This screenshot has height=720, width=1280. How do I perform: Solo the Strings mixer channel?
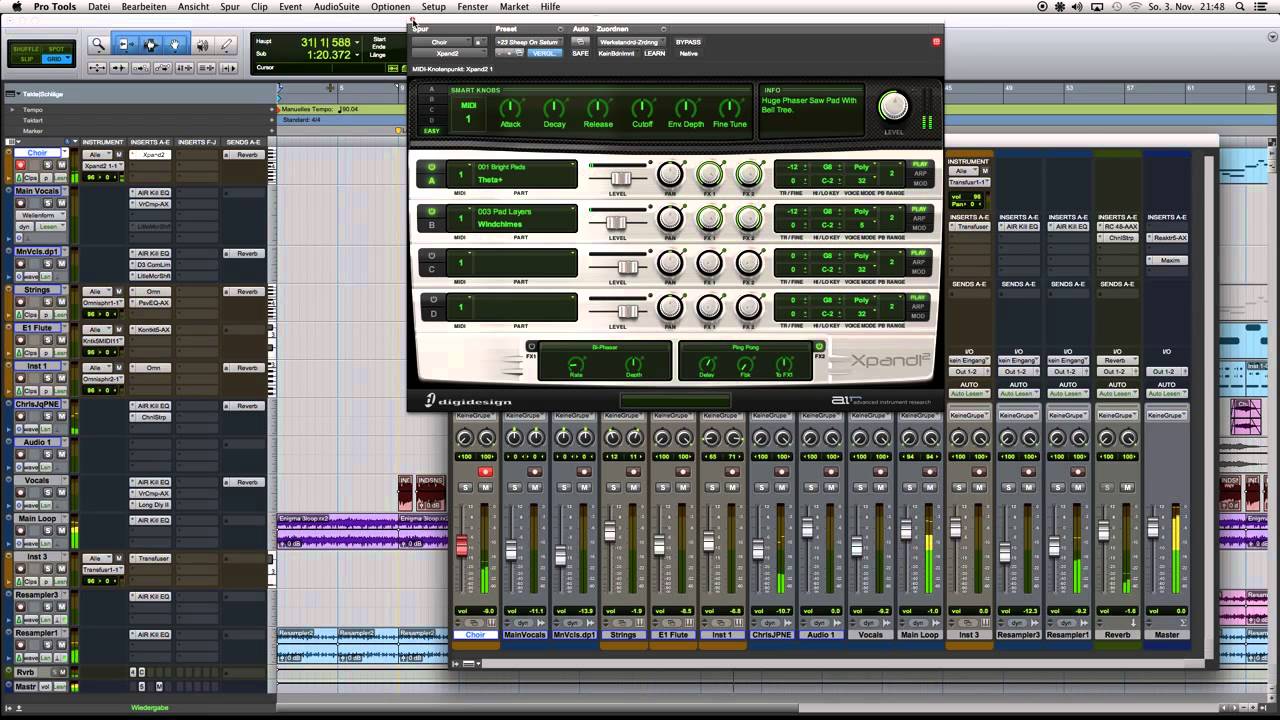coord(614,487)
